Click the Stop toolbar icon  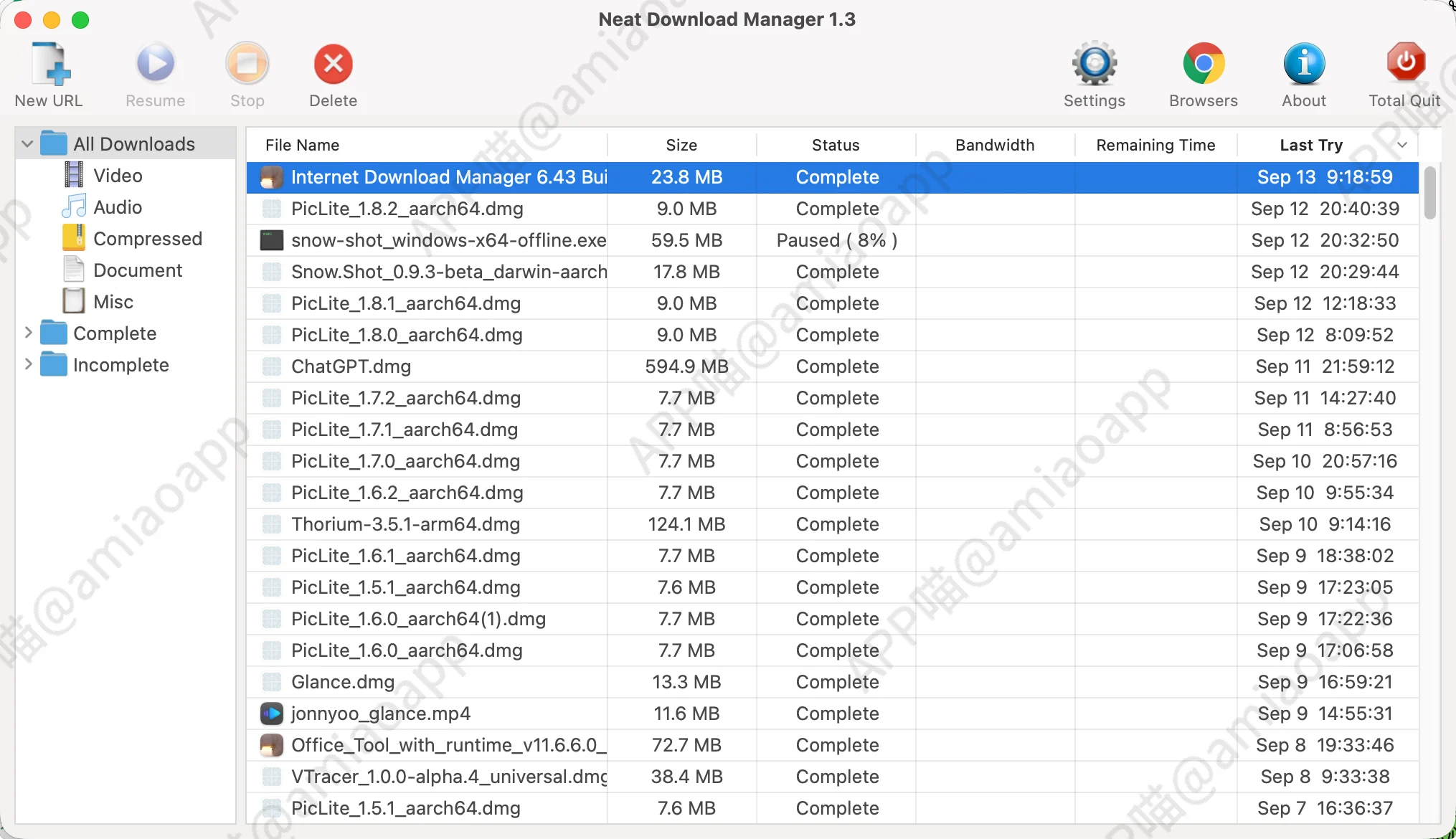click(x=247, y=64)
